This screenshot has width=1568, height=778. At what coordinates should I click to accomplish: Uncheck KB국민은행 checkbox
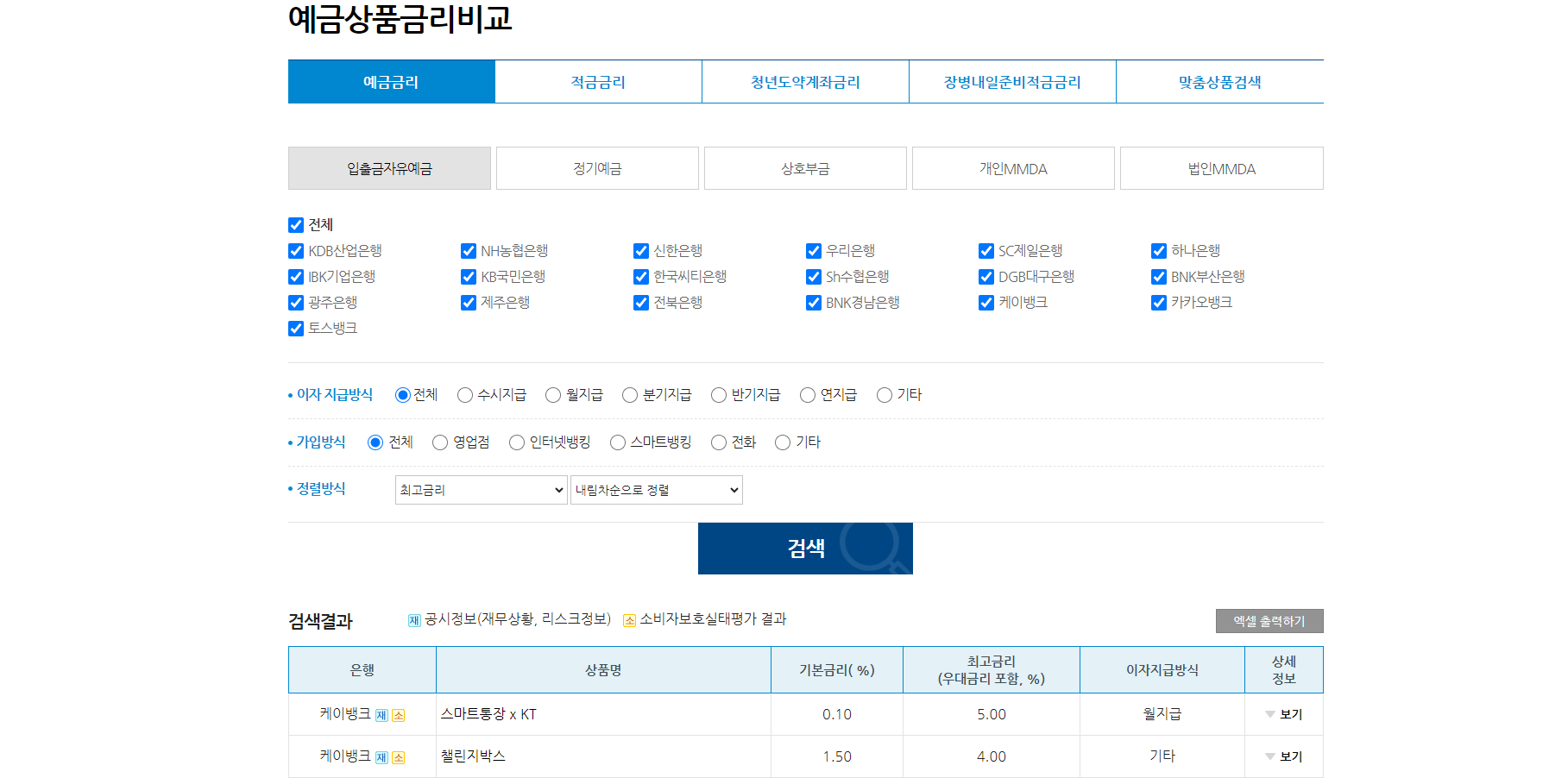(x=469, y=277)
